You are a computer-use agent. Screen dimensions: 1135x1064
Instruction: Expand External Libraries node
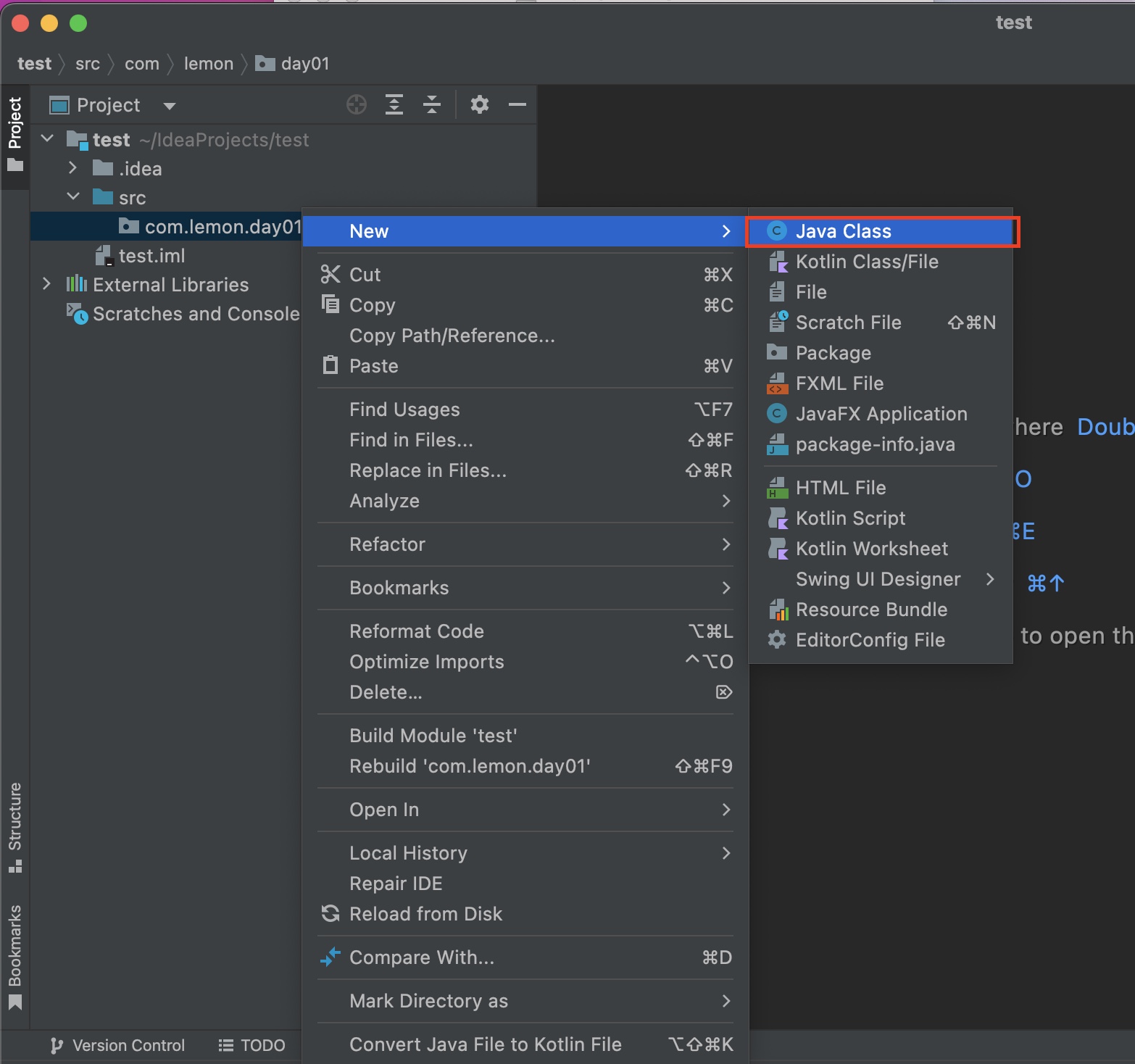coord(46,284)
